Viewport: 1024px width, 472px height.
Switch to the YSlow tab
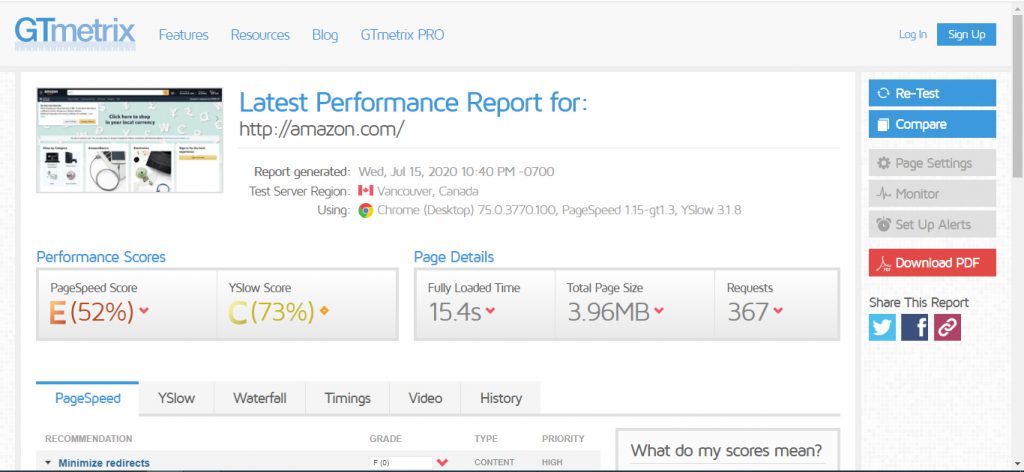(176, 398)
